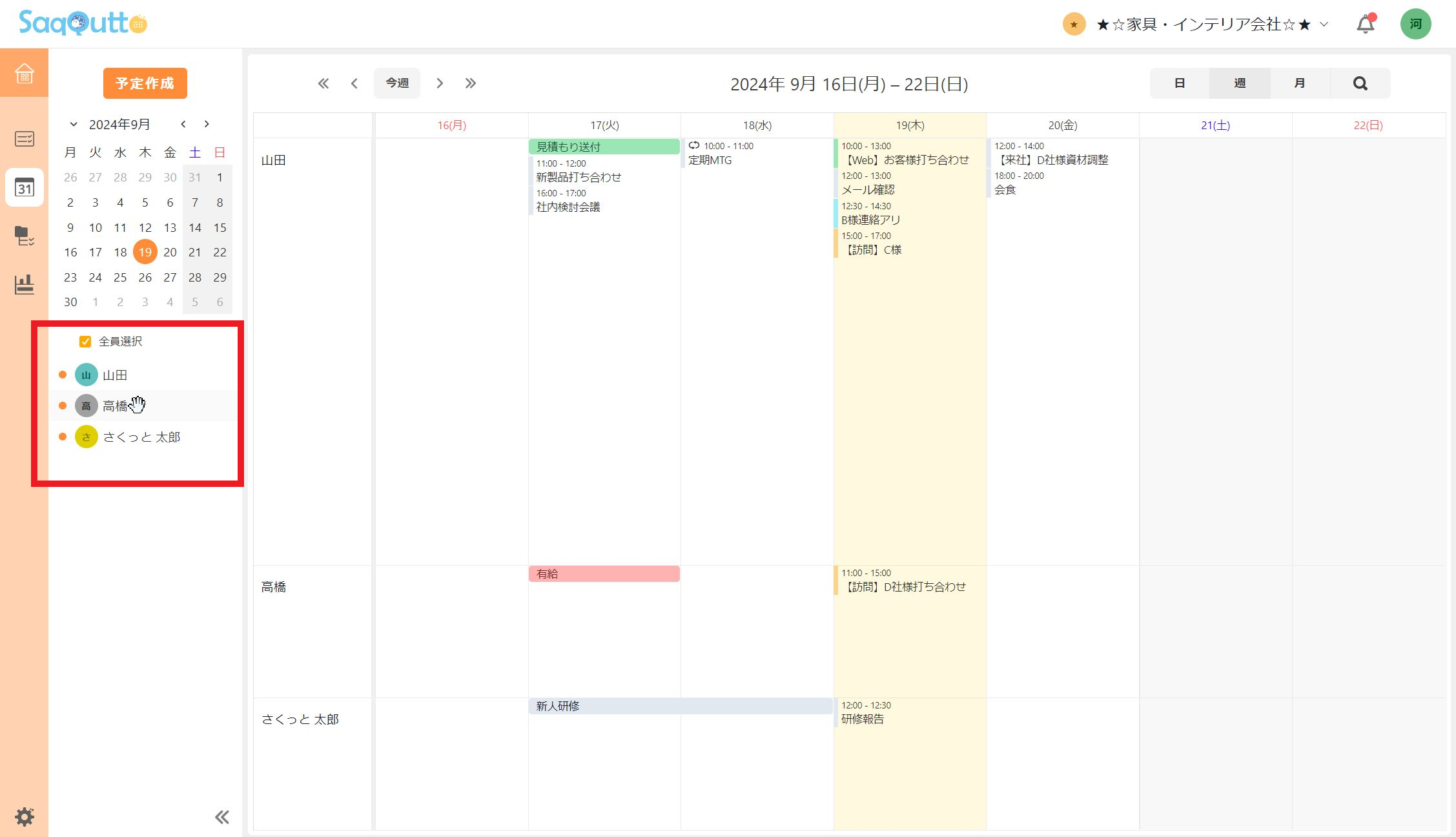Open the settings gear icon
Viewport: 1456px width, 837px height.
tap(25, 816)
